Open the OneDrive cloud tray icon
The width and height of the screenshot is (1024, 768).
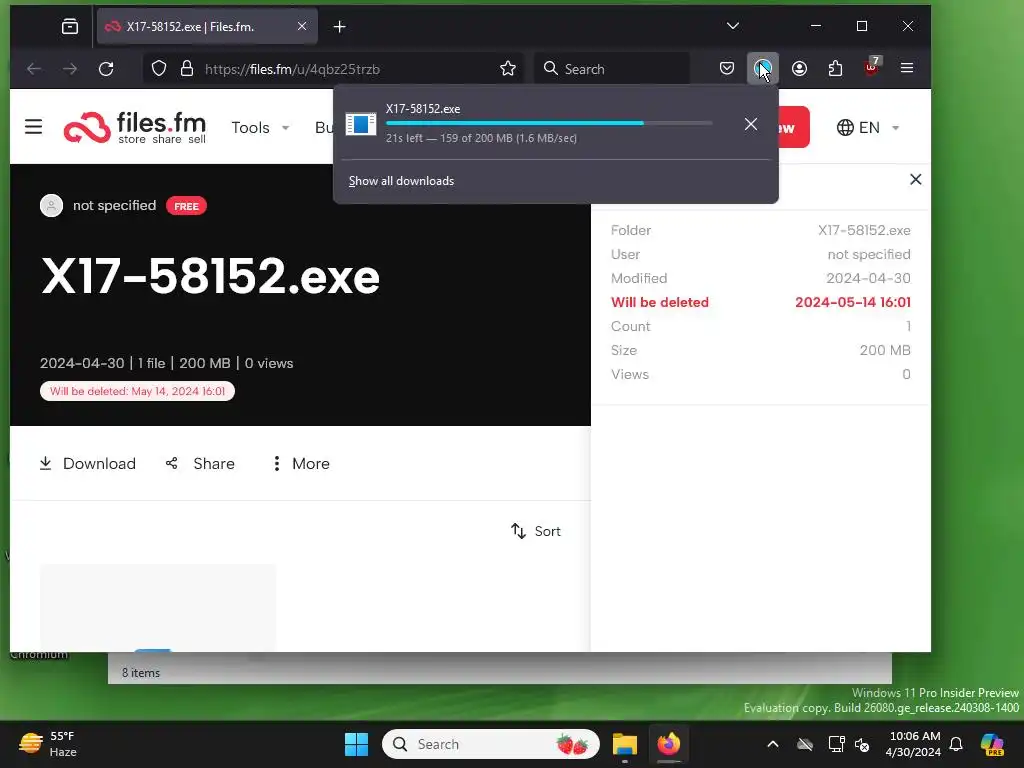click(x=805, y=744)
